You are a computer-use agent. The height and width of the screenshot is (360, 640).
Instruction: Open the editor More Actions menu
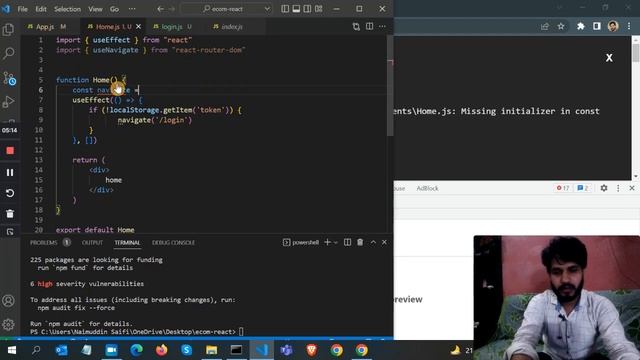pyautogui.click(x=382, y=27)
